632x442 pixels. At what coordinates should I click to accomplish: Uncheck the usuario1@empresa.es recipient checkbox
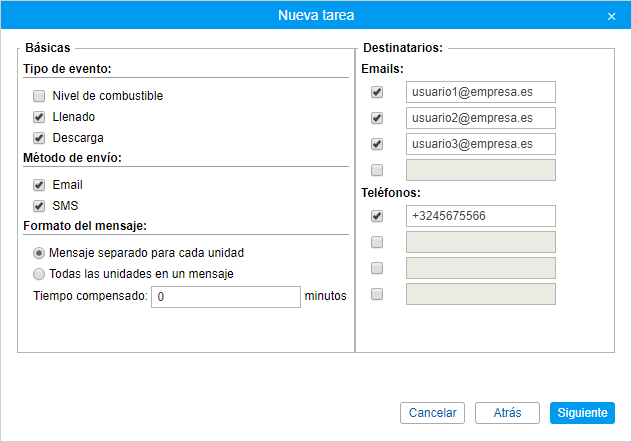(x=377, y=92)
